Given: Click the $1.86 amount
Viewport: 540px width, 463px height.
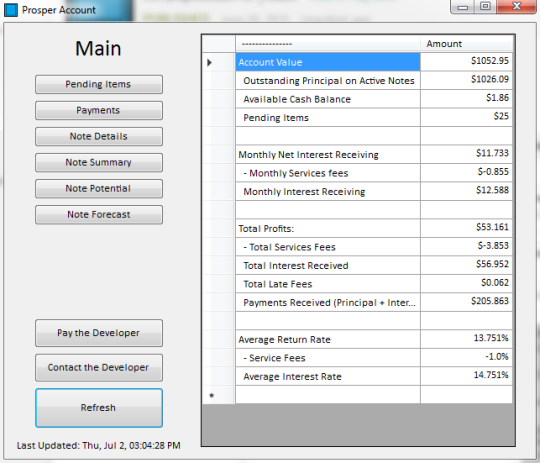Looking at the screenshot, I should 467,99.
